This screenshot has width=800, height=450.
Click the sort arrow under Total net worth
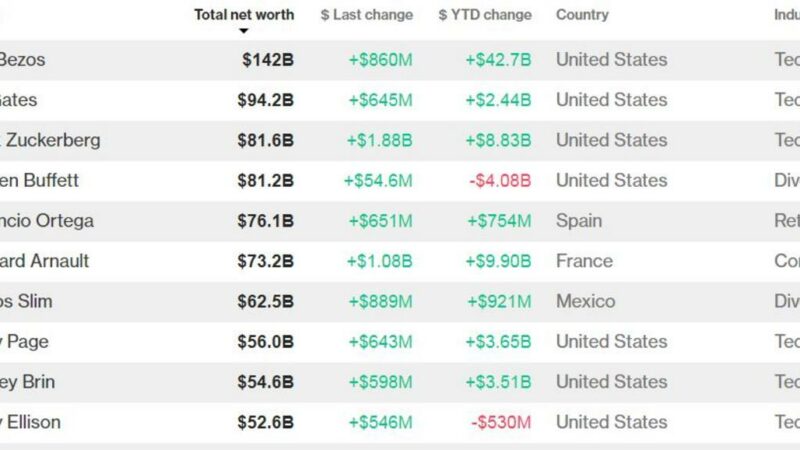pos(244,31)
